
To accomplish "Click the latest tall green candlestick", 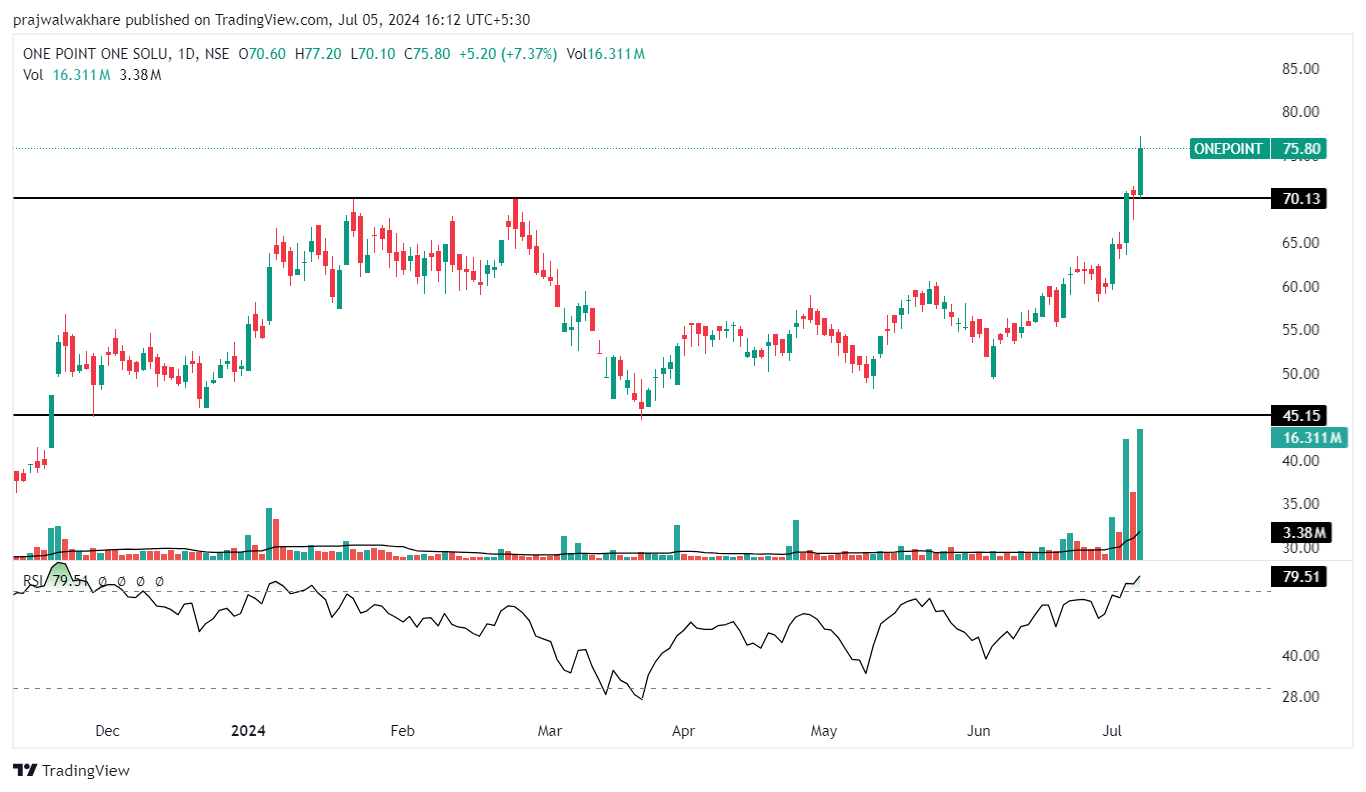I will [1140, 171].
